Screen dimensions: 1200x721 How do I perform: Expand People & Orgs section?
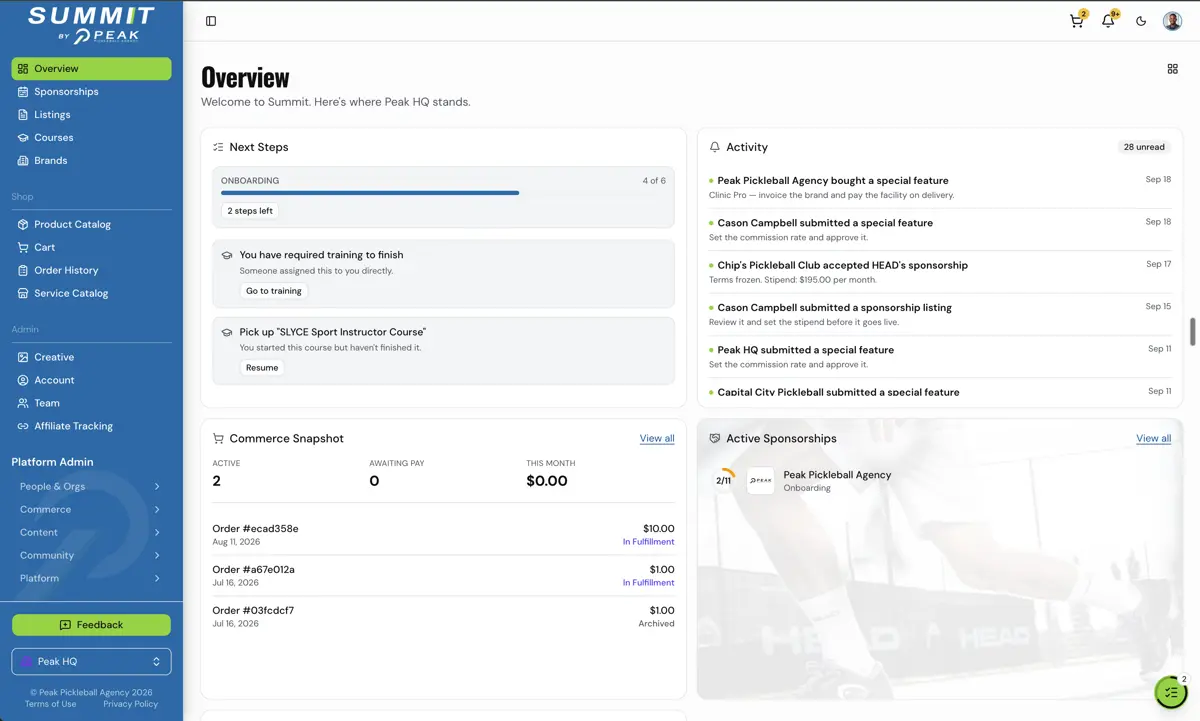[91, 487]
